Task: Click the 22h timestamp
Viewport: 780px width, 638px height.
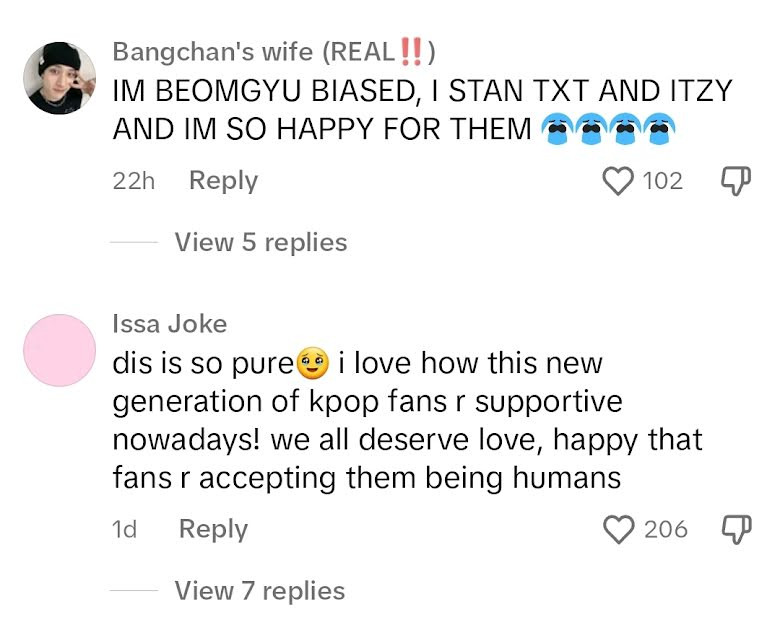Action: [x=133, y=181]
